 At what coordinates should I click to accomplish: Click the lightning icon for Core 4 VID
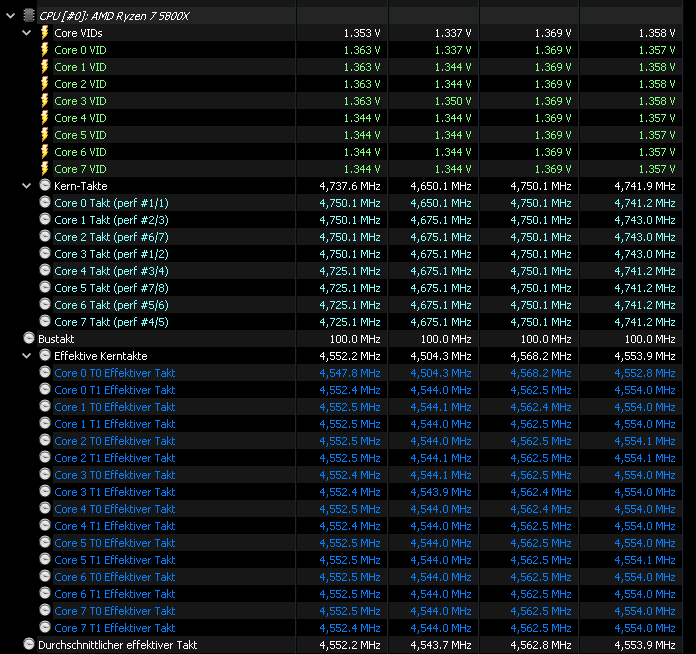[x=44, y=118]
